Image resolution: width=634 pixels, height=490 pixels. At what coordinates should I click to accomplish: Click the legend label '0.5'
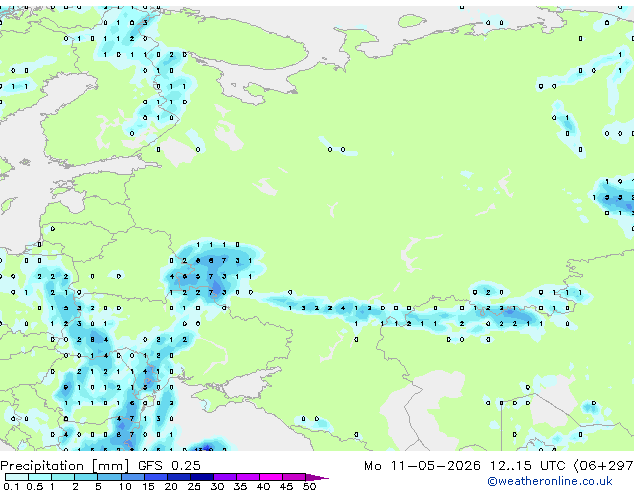point(35,486)
